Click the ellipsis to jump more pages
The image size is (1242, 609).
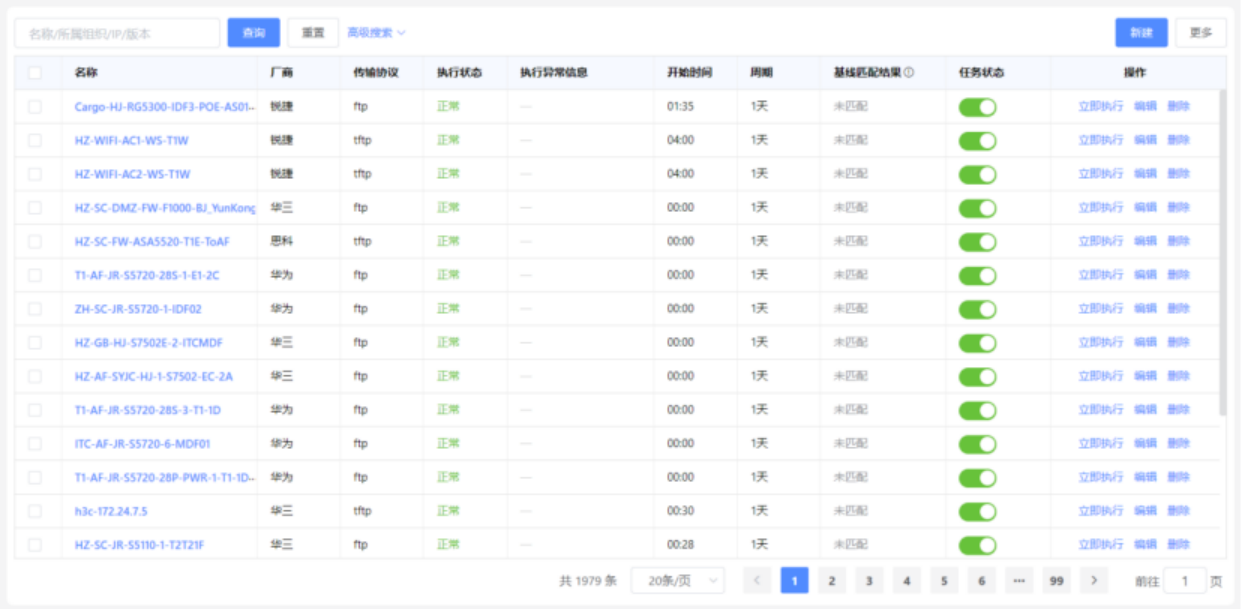tap(1019, 580)
